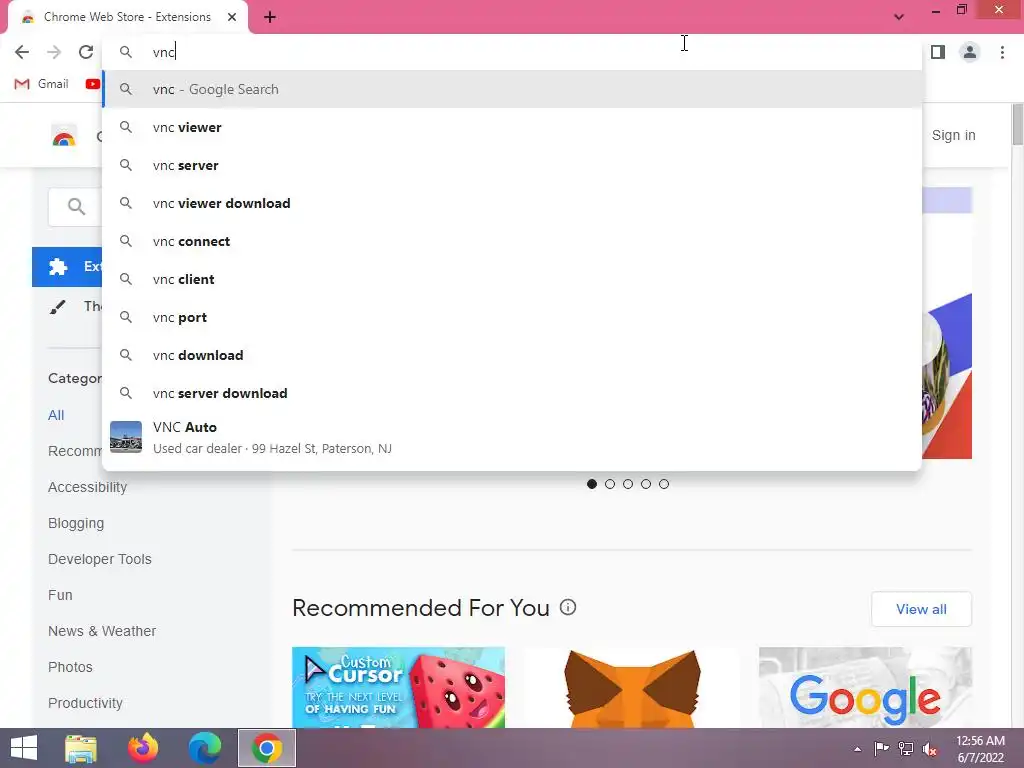Image resolution: width=1024 pixels, height=768 pixels.
Task: Click the VNC Auto dealer thumbnail
Action: tap(126, 437)
